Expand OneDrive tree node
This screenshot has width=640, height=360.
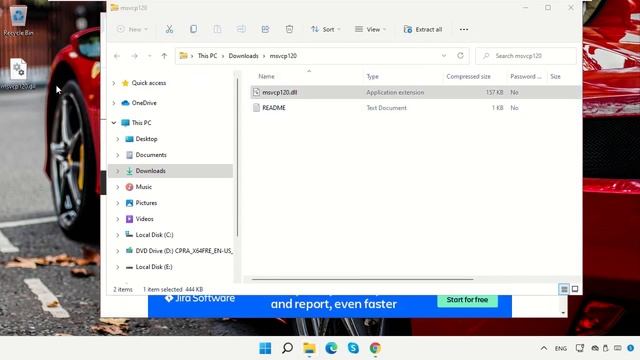[114, 103]
